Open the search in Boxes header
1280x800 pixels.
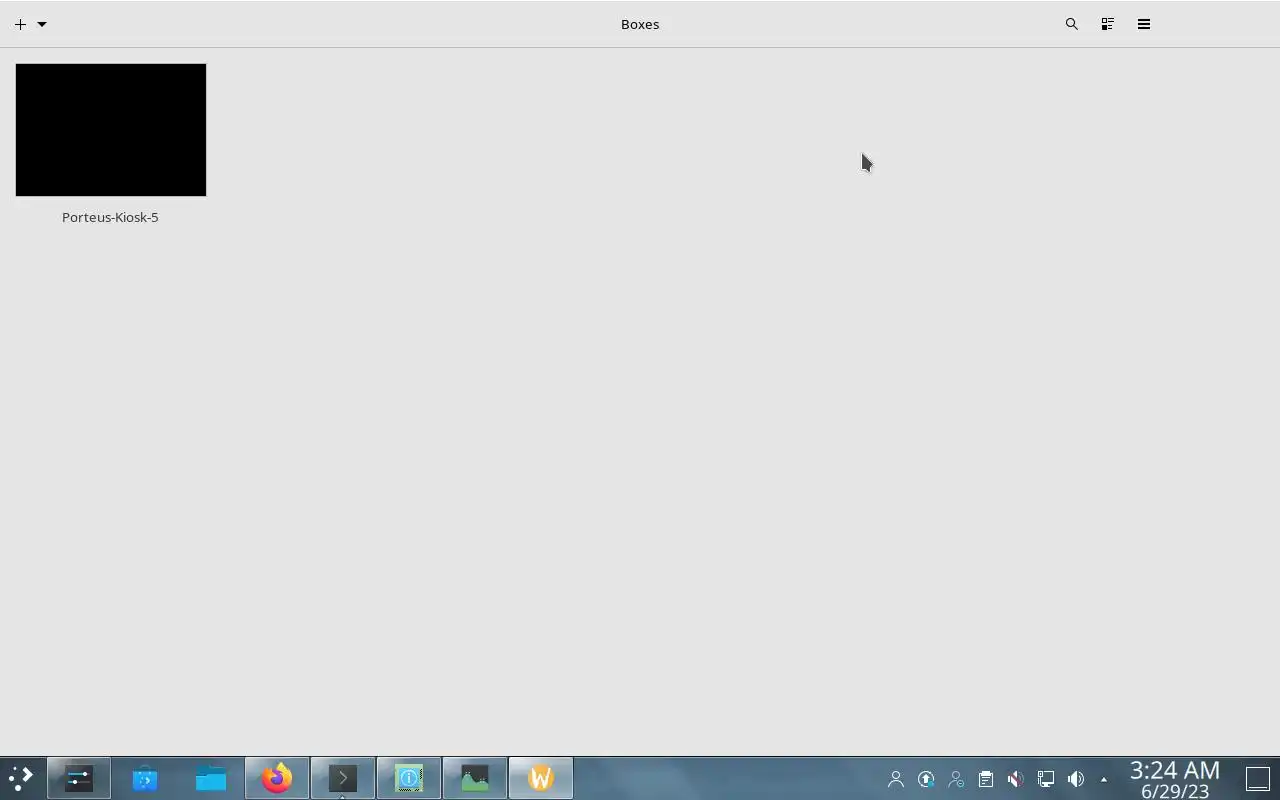pos(1072,24)
